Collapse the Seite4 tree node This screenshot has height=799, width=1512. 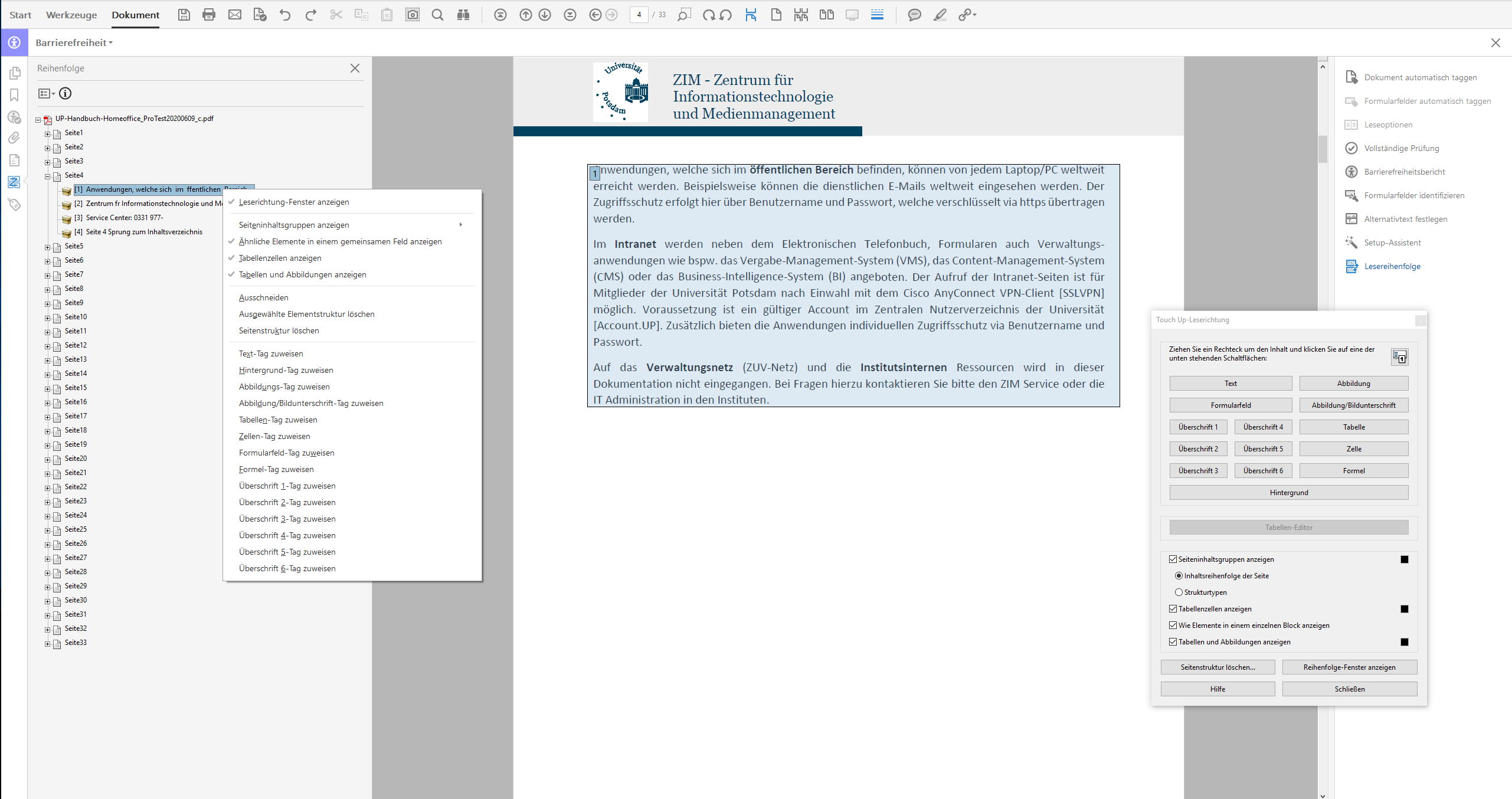coord(47,176)
